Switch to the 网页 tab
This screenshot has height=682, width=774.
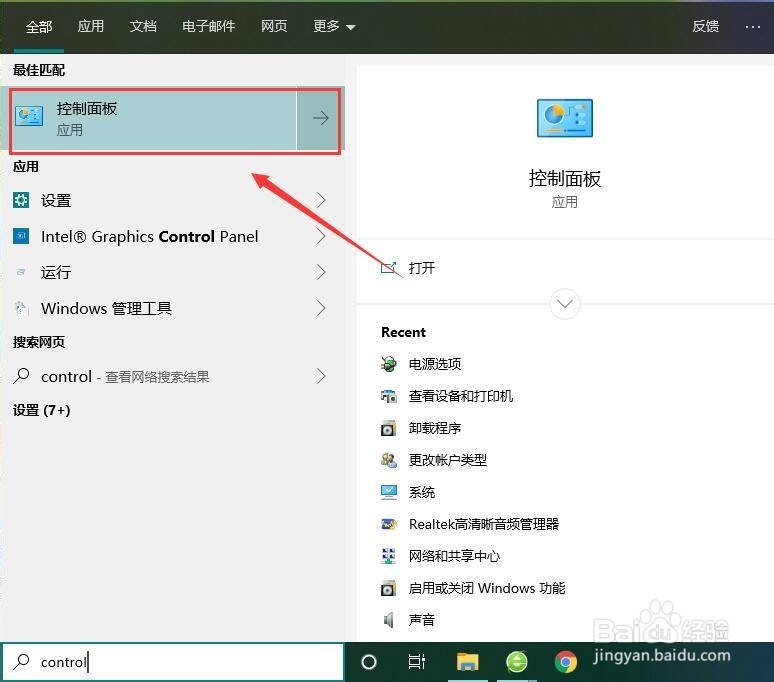[274, 26]
